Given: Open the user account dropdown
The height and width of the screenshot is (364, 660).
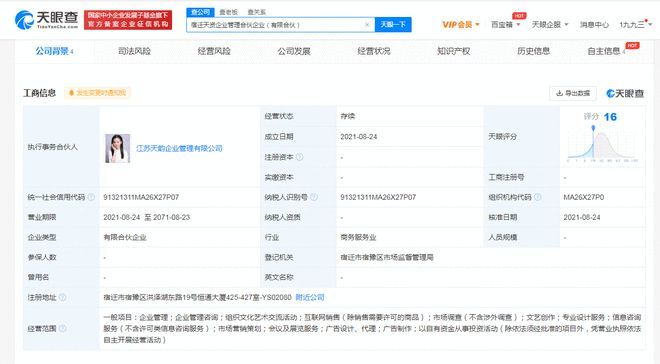Looking at the screenshot, I should [635, 25].
